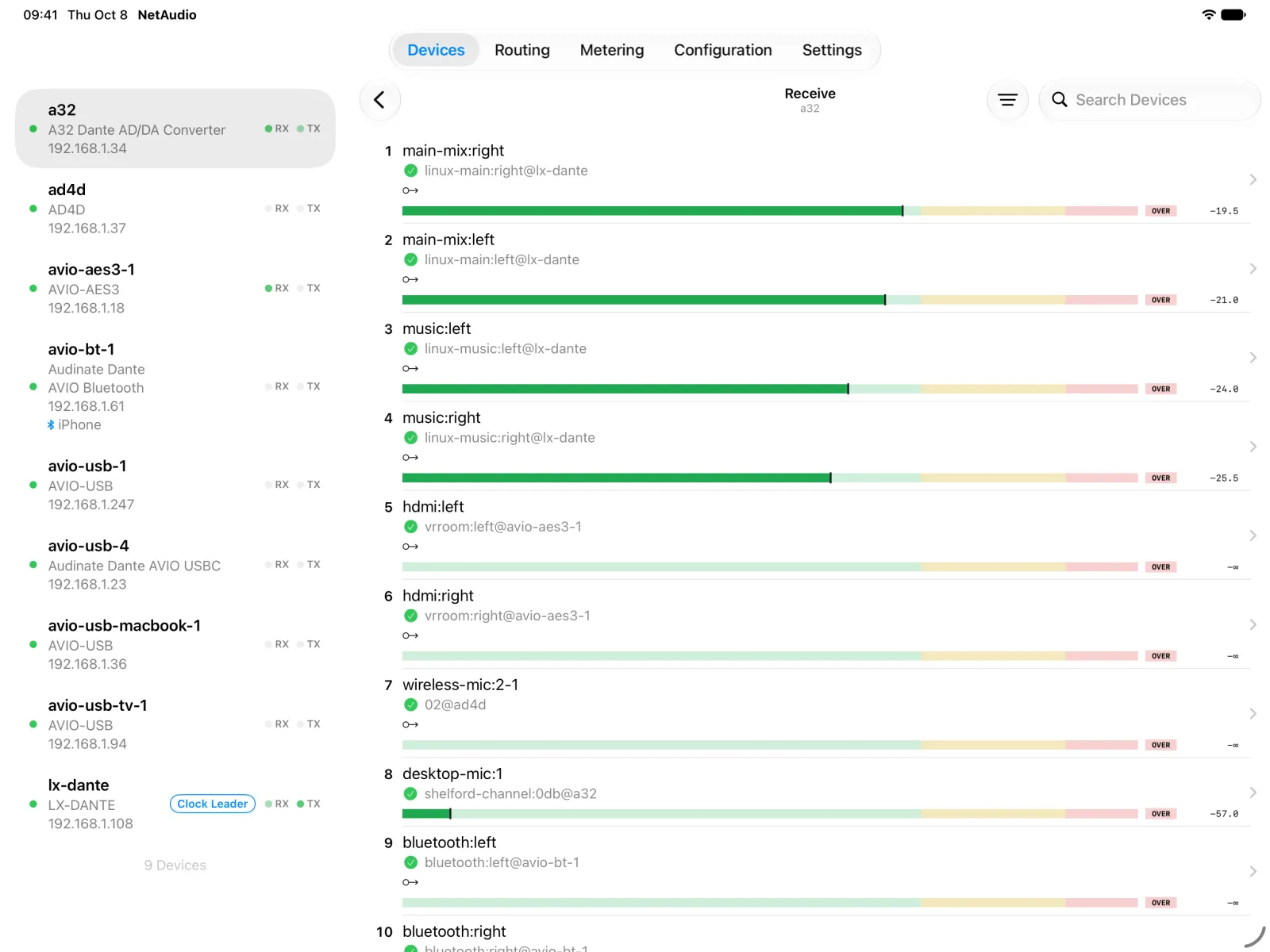Click lx-dante TX indicator
The height and width of the screenshot is (952, 1270).
(x=309, y=804)
